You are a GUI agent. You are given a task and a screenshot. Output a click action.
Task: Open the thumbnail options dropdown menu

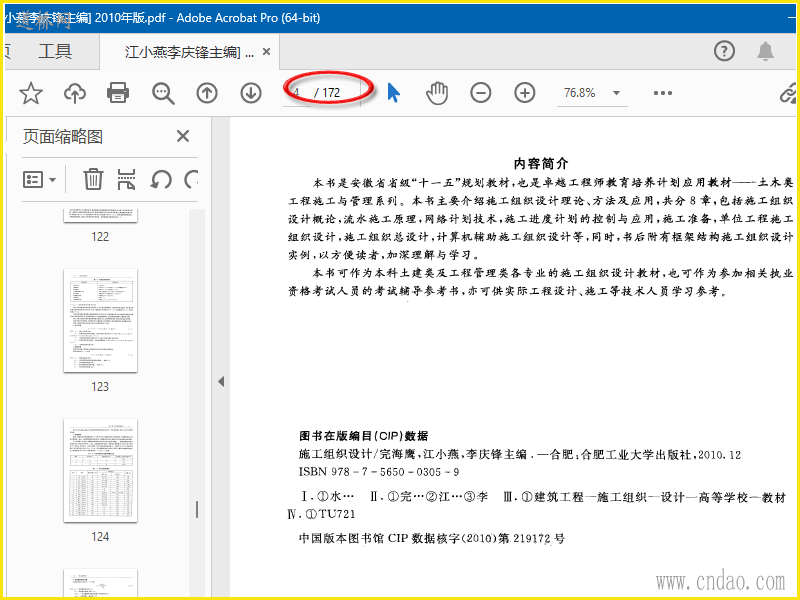39,180
